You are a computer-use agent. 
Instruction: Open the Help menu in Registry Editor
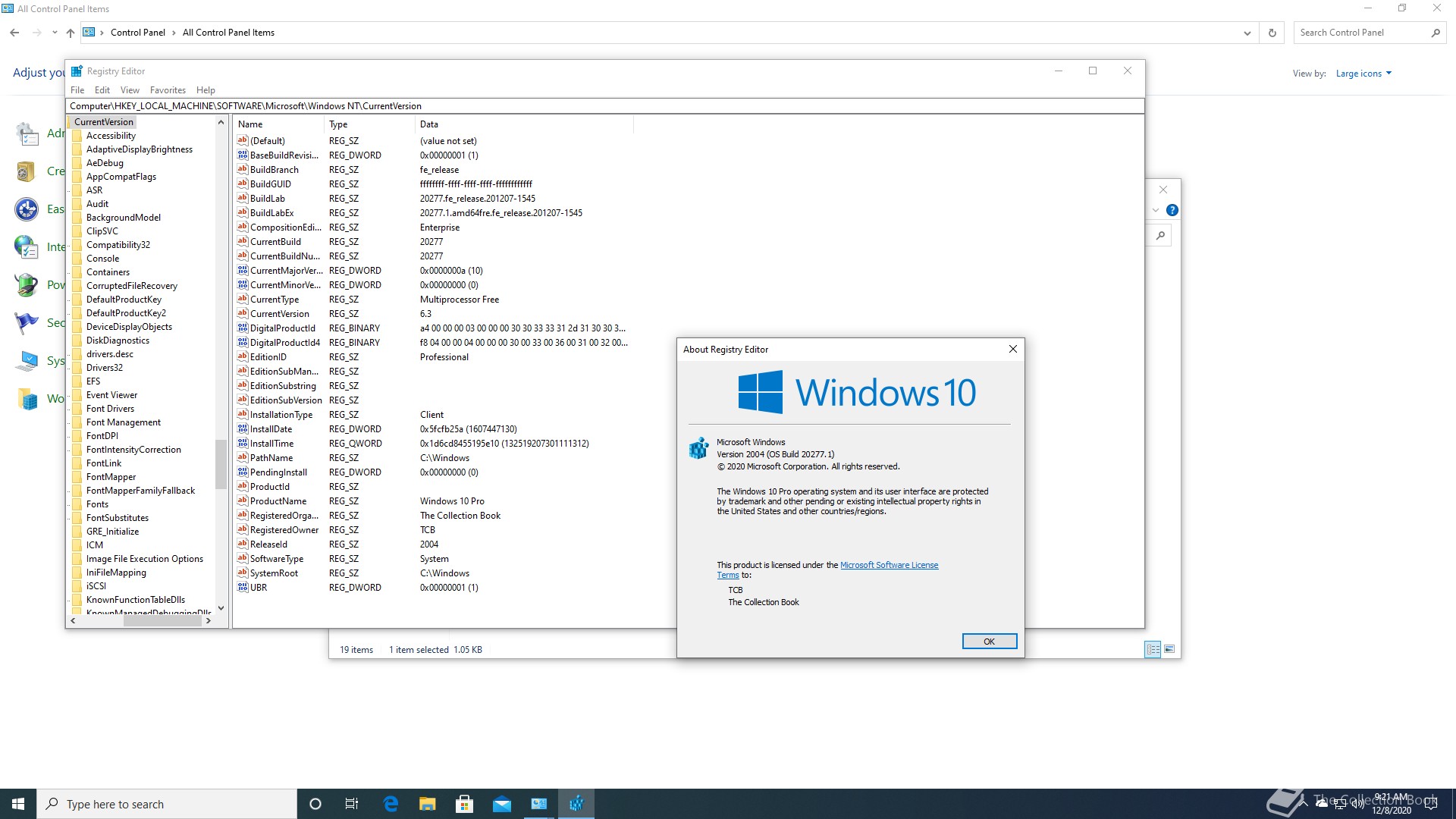click(x=206, y=89)
